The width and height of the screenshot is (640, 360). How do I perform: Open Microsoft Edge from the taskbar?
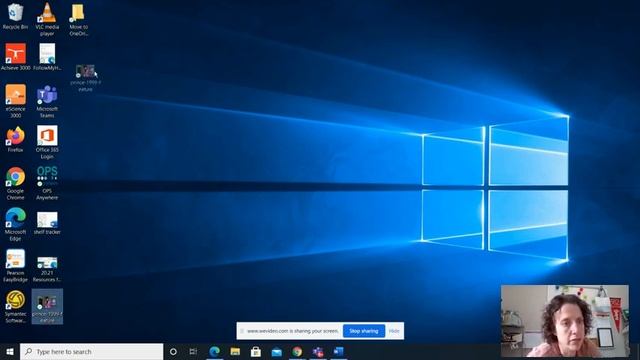click(x=214, y=351)
